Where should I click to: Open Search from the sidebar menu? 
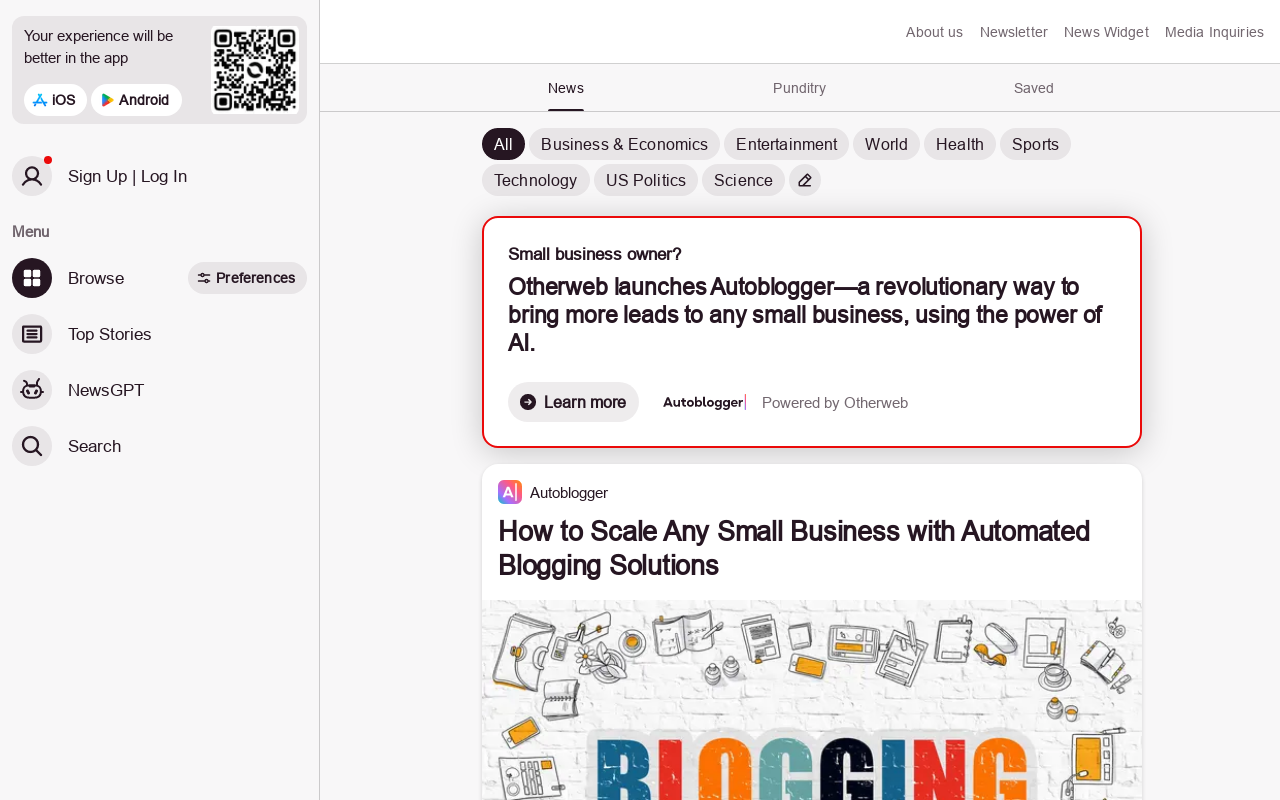pos(95,446)
